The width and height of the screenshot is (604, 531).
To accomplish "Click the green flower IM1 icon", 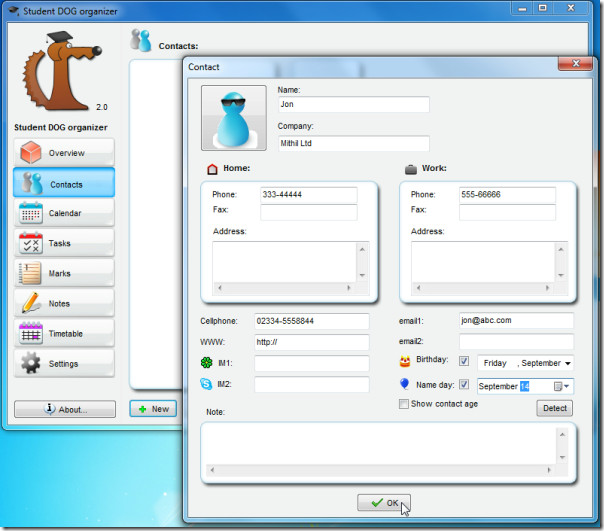I will [206, 363].
